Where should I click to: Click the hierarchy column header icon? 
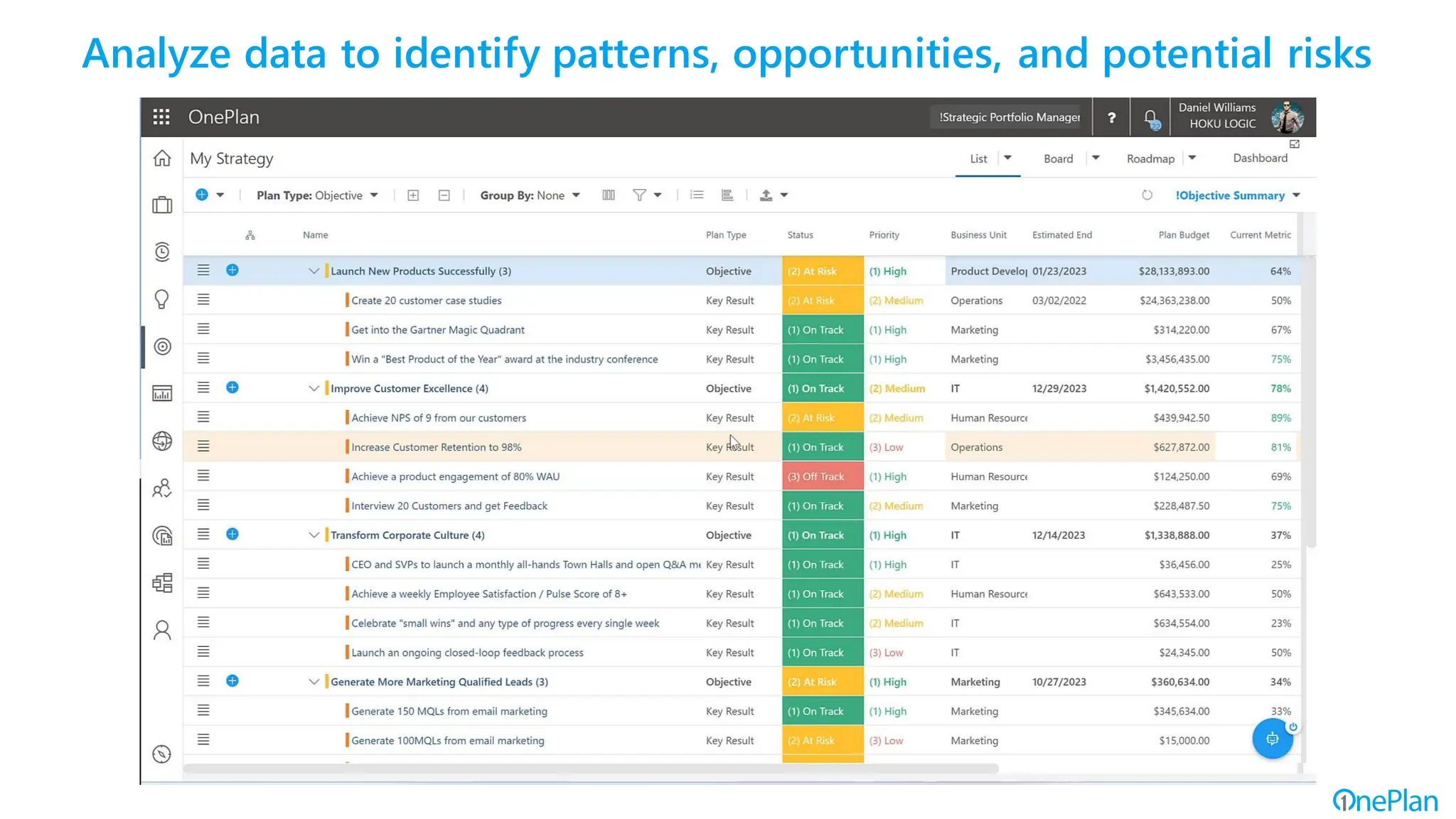click(x=250, y=235)
